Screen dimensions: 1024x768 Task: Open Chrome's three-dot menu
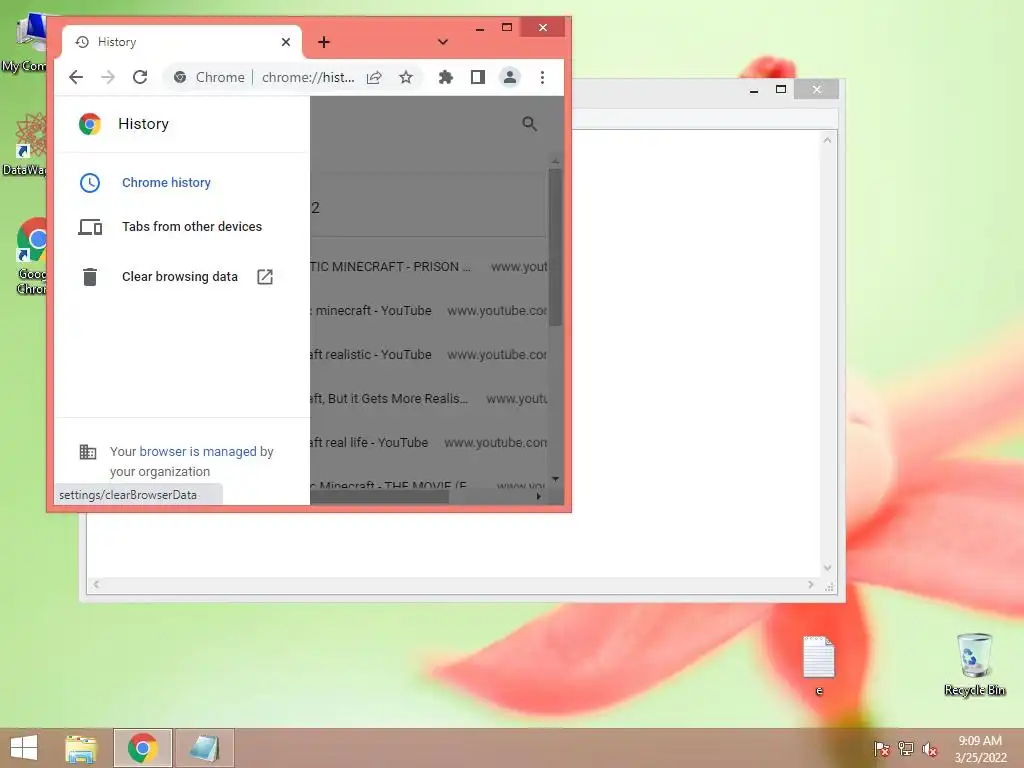(542, 77)
